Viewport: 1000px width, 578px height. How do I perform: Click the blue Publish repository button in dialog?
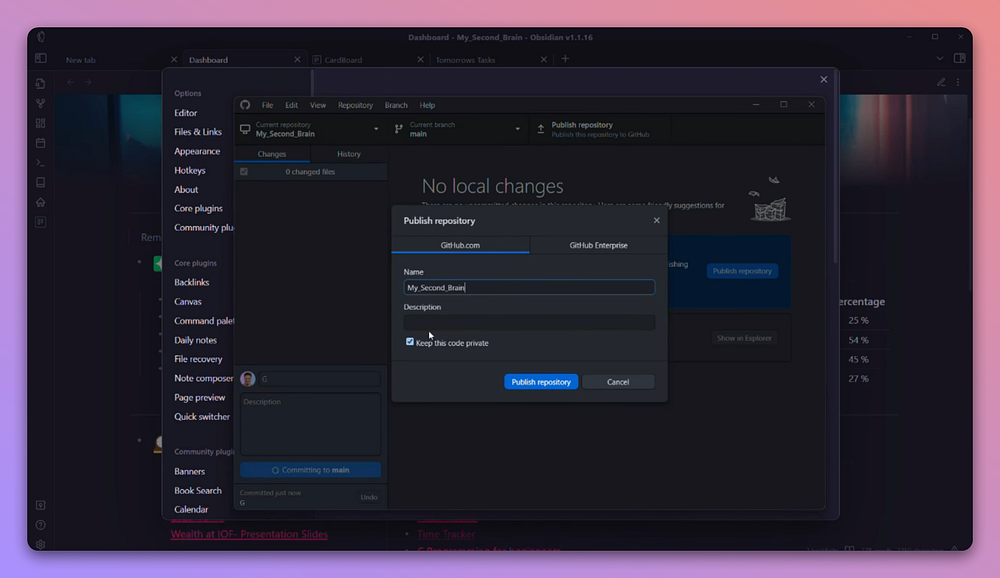click(x=541, y=382)
